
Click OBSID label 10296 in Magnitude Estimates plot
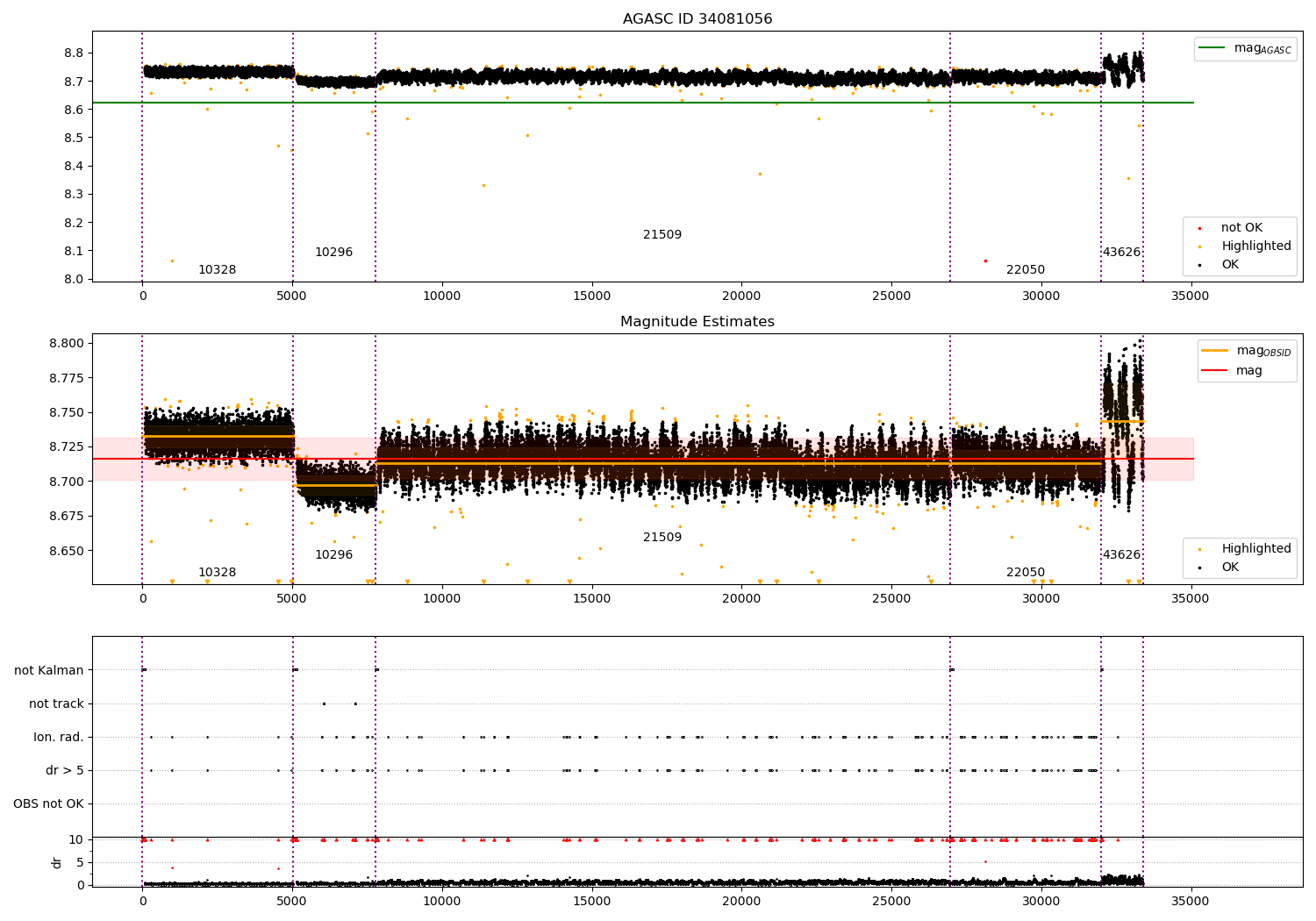point(333,555)
